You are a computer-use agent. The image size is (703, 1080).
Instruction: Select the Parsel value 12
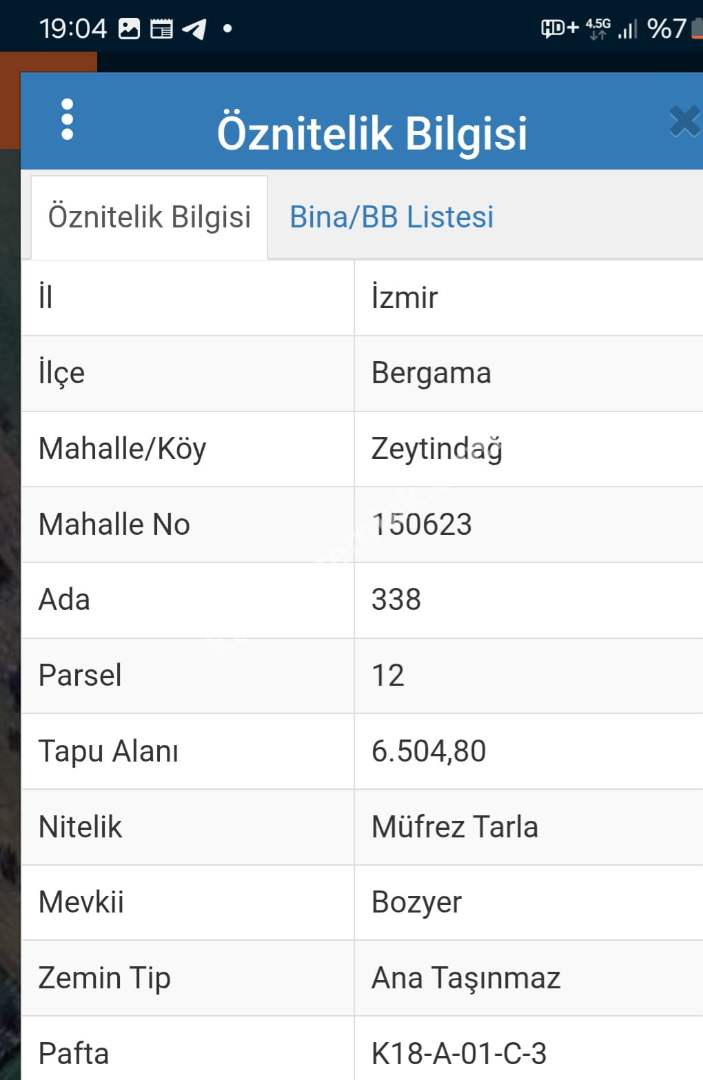[x=388, y=675]
